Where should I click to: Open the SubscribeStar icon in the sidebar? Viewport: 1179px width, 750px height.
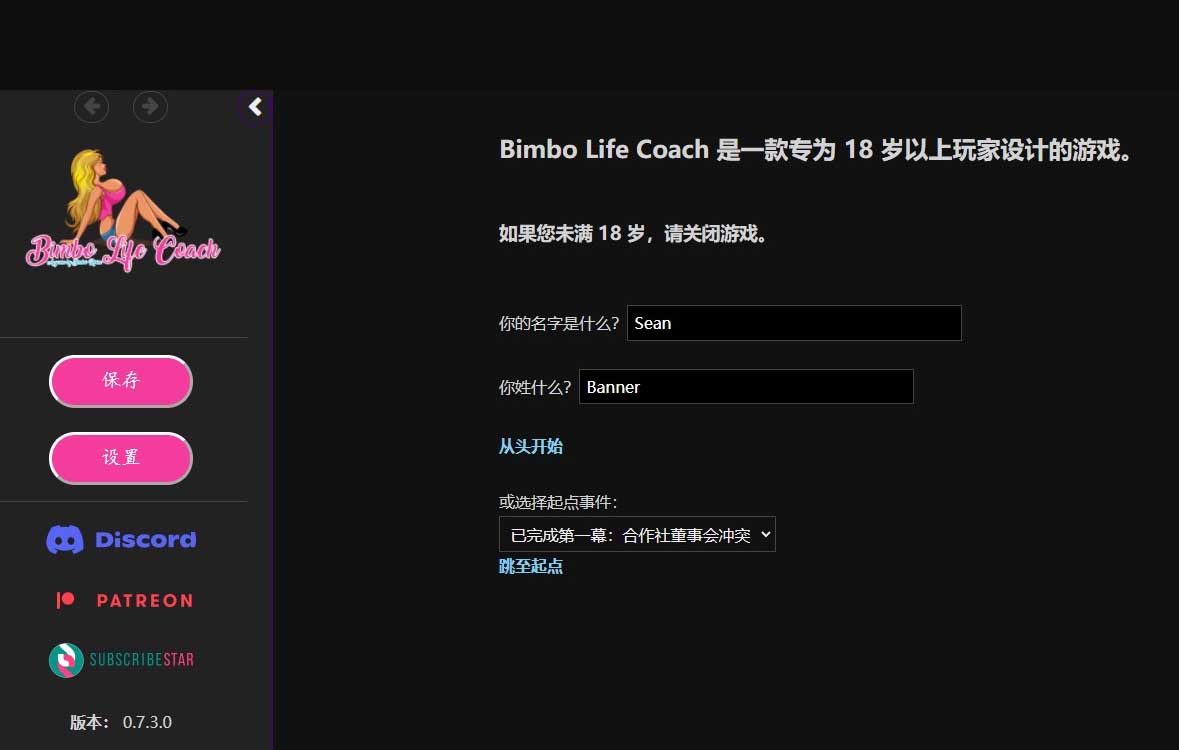(64, 660)
